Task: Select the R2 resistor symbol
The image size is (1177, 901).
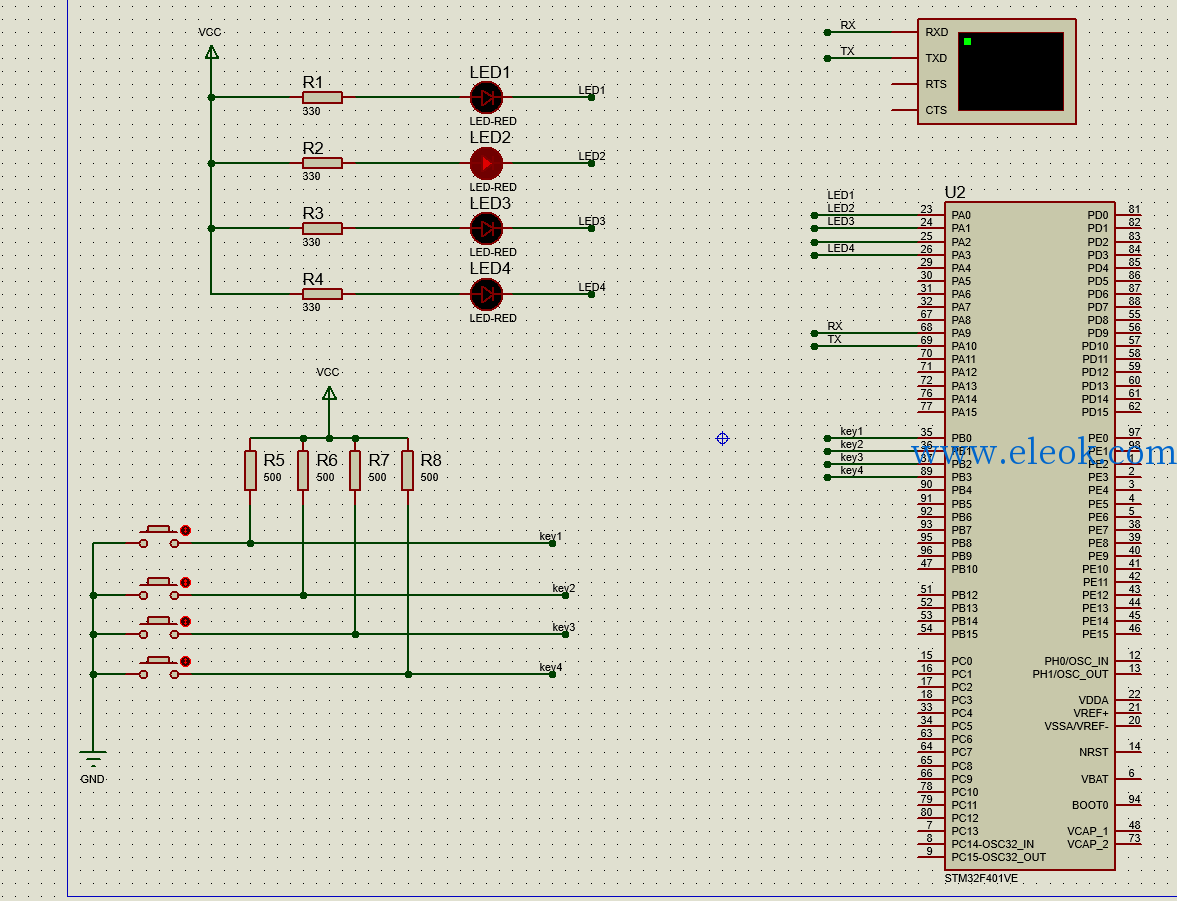Action: [322, 163]
